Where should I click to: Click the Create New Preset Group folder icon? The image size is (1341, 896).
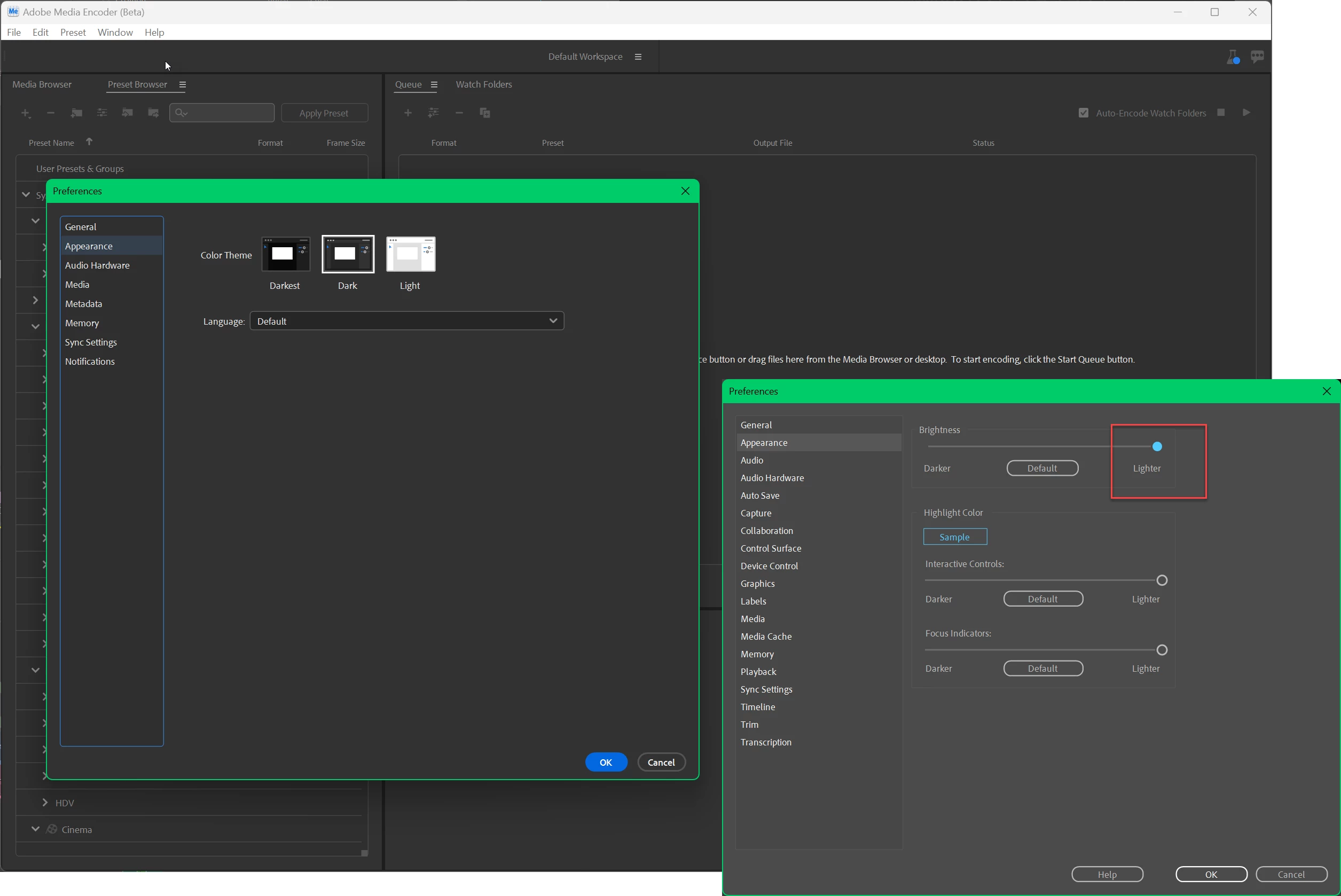point(76,113)
